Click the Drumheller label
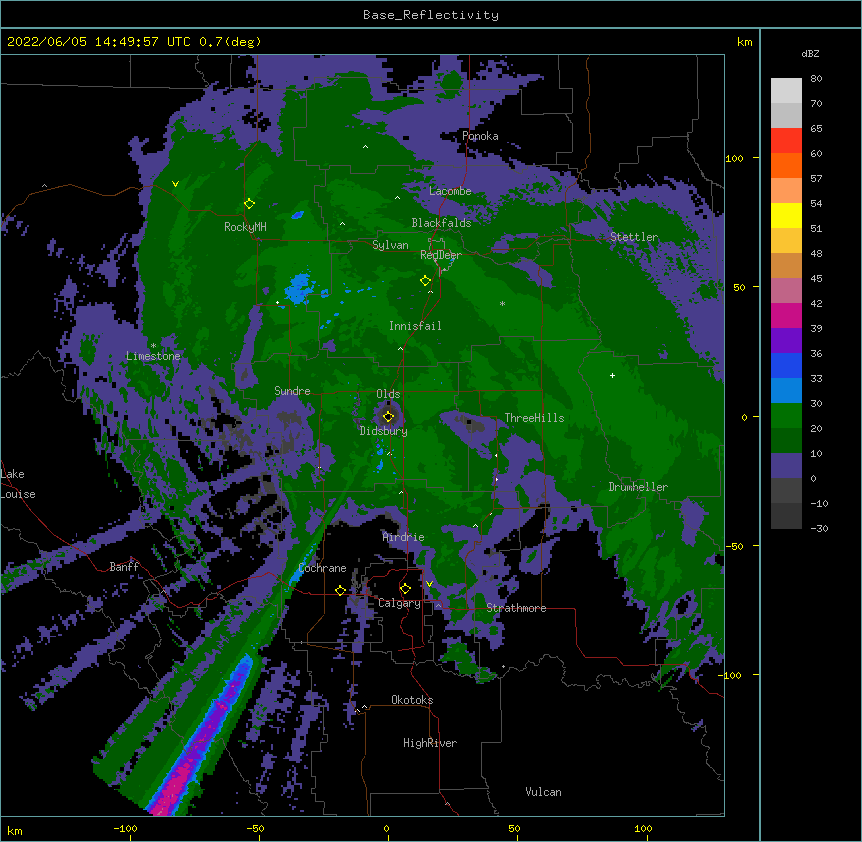 (x=638, y=487)
